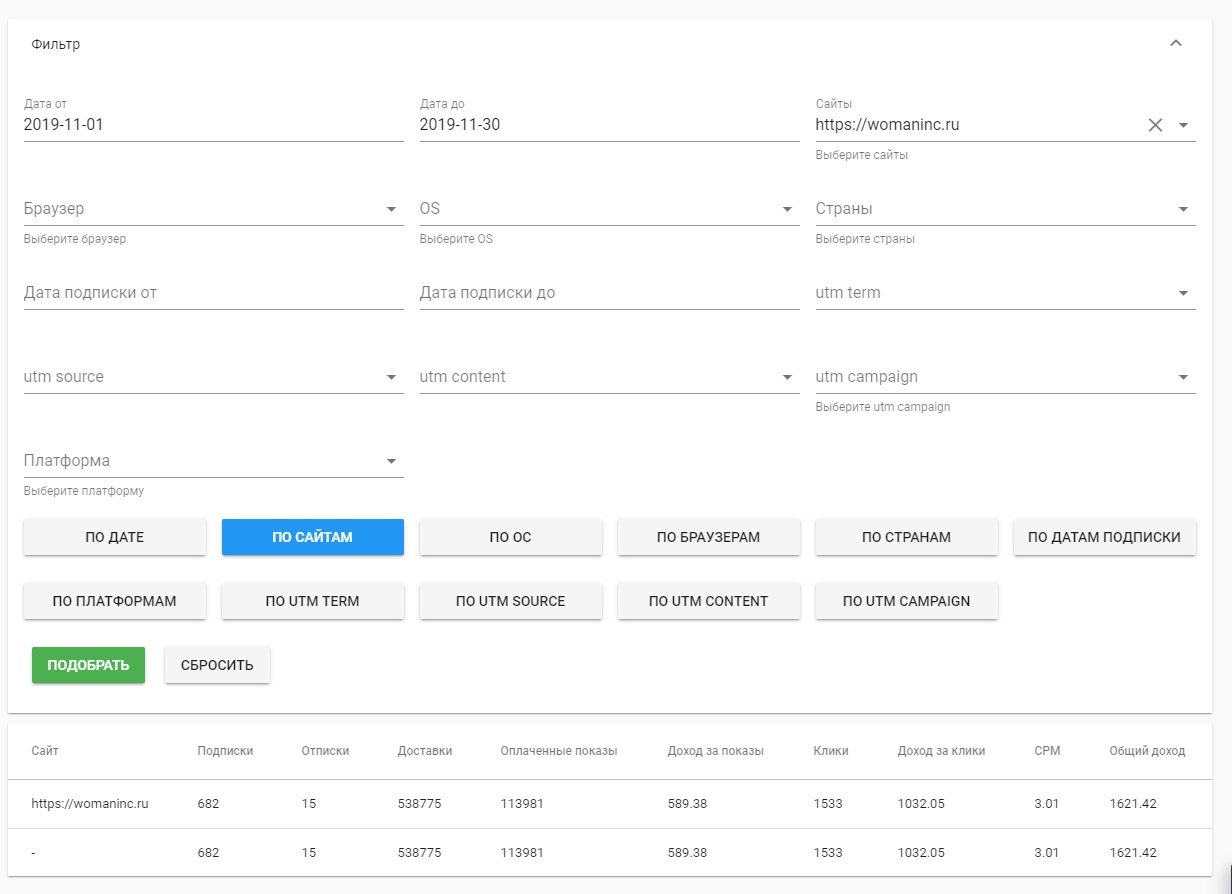Open the utm term dropdown
Viewport: 1232px width, 894px height.
click(x=1183, y=293)
